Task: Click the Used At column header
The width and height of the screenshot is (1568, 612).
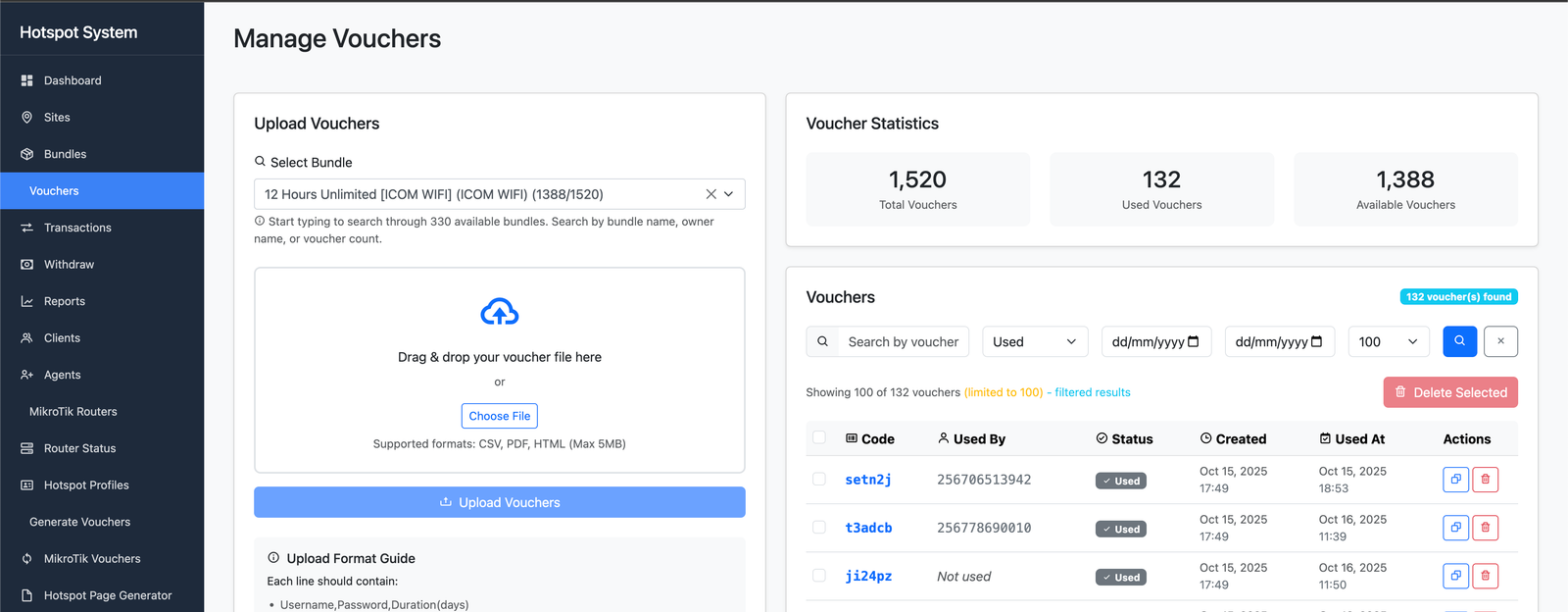Action: (x=1352, y=438)
